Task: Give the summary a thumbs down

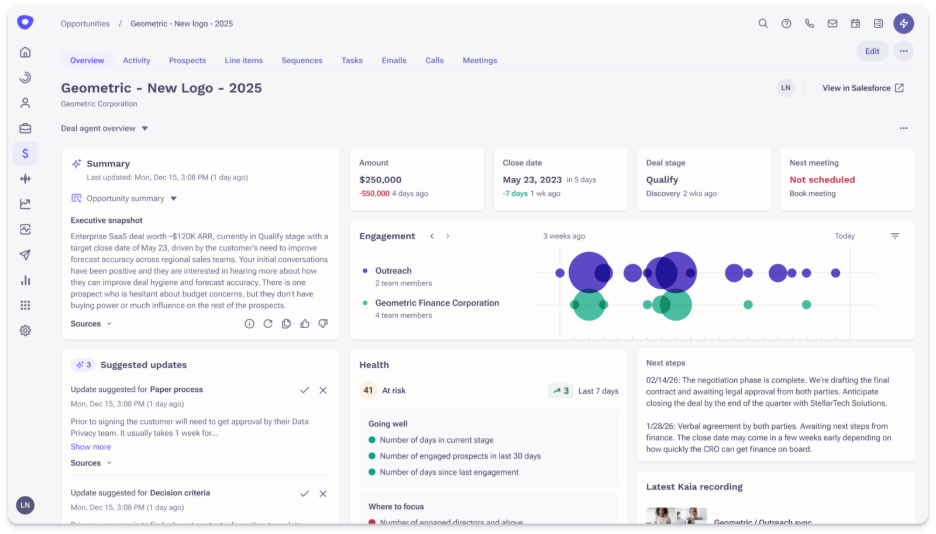Action: pos(323,323)
